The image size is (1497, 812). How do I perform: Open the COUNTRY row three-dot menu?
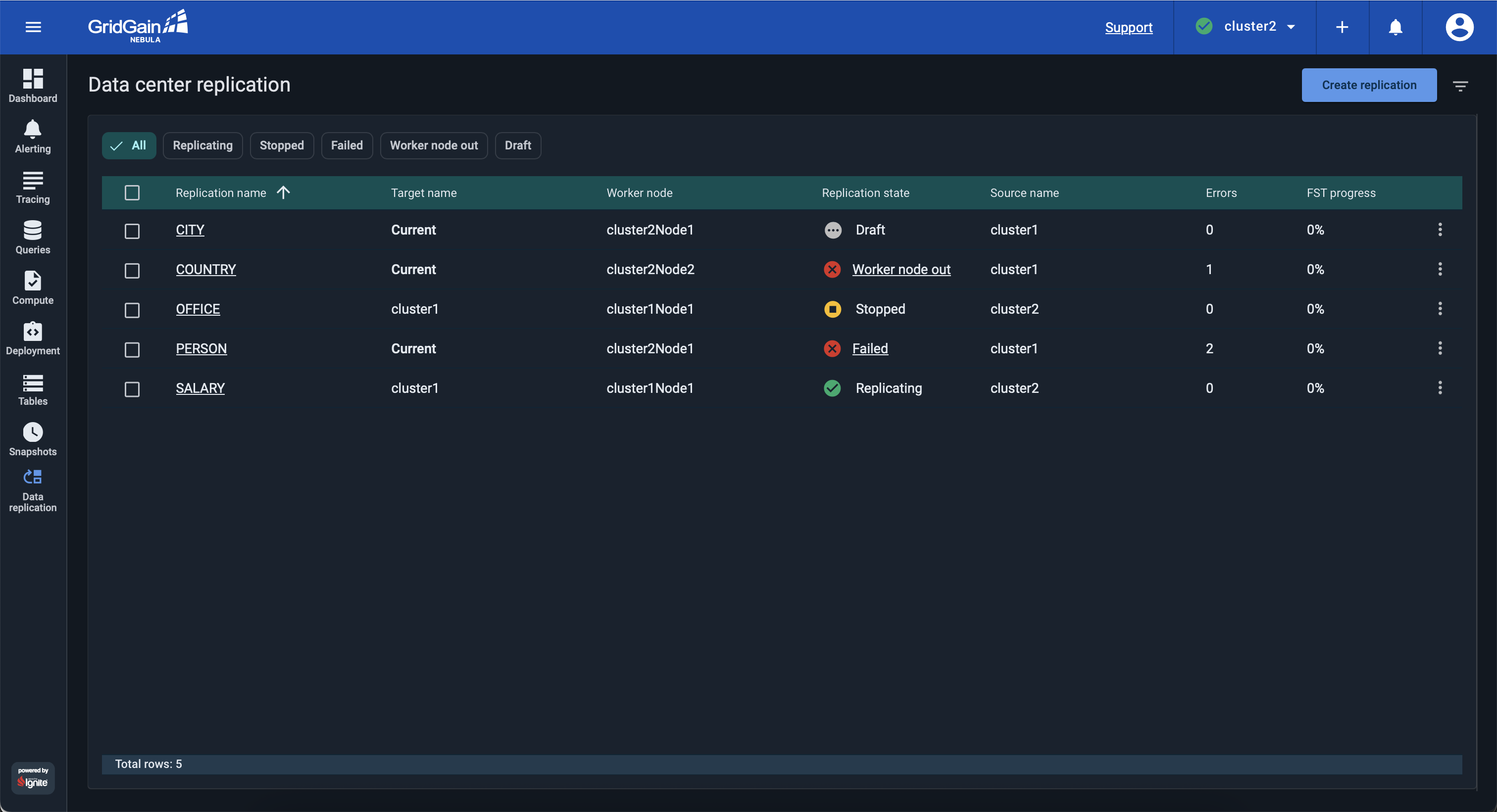(x=1440, y=269)
